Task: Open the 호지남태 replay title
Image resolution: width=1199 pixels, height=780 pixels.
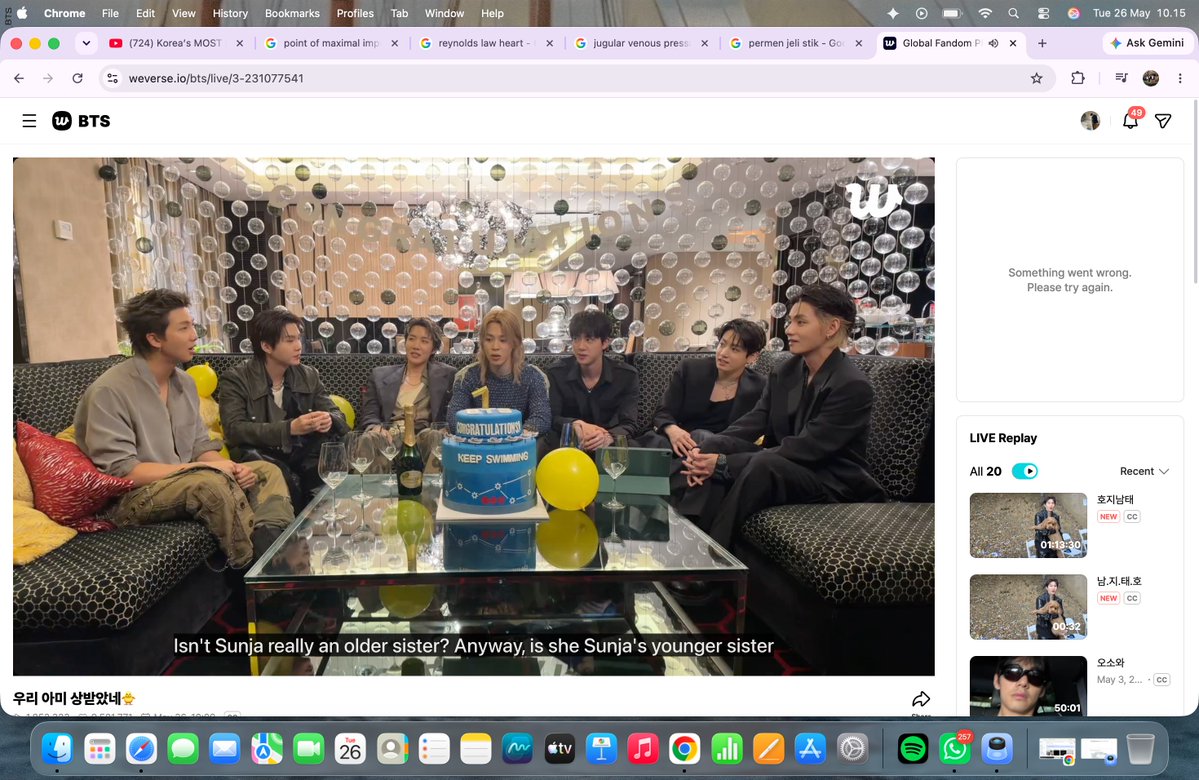Action: [1115, 499]
